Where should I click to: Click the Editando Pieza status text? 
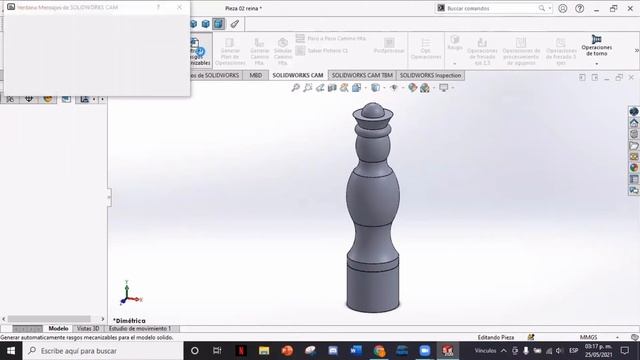[x=496, y=338]
